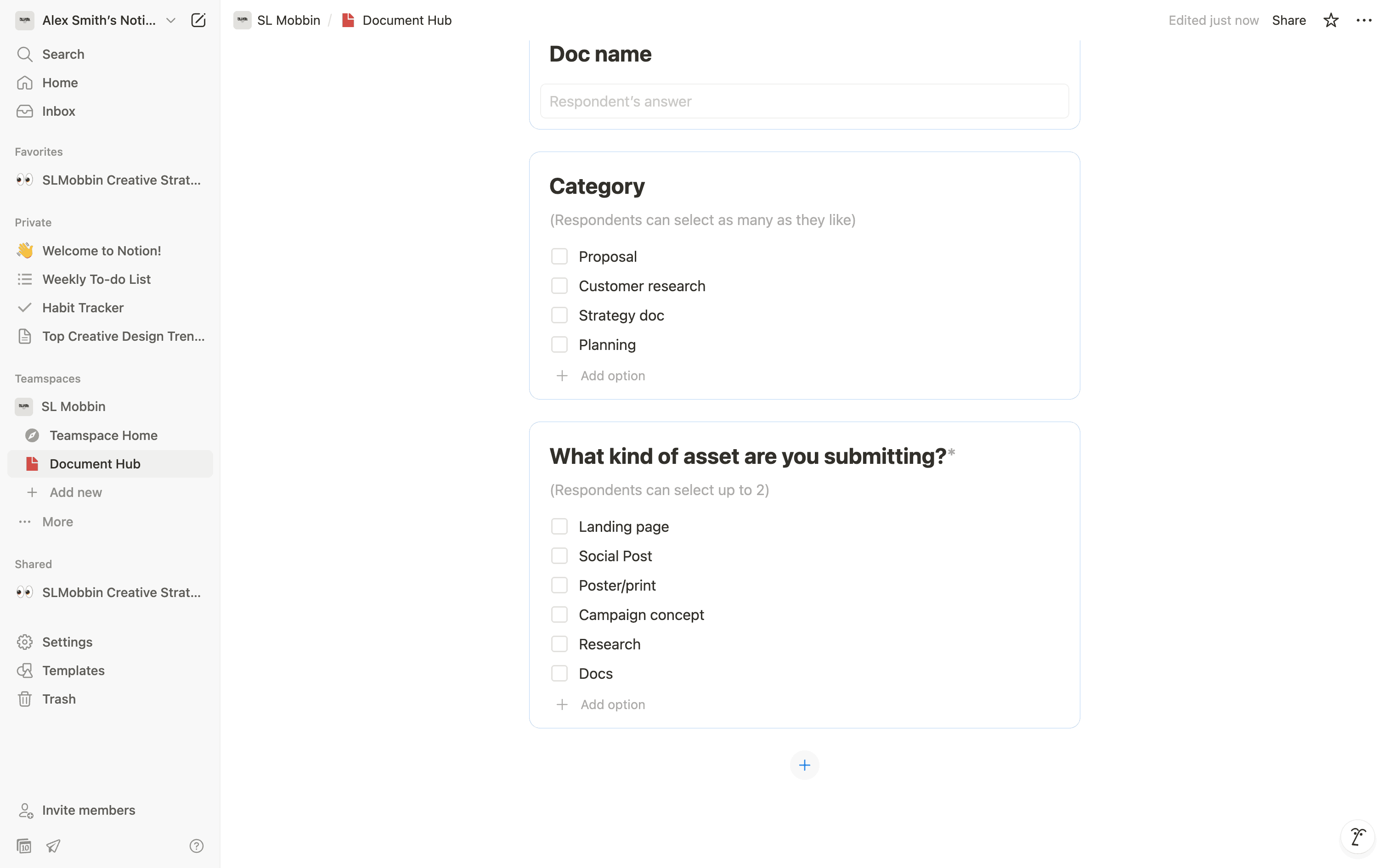Screen dimensions: 1389x868
Task: Click the new page compose icon
Action: [x=198, y=21]
